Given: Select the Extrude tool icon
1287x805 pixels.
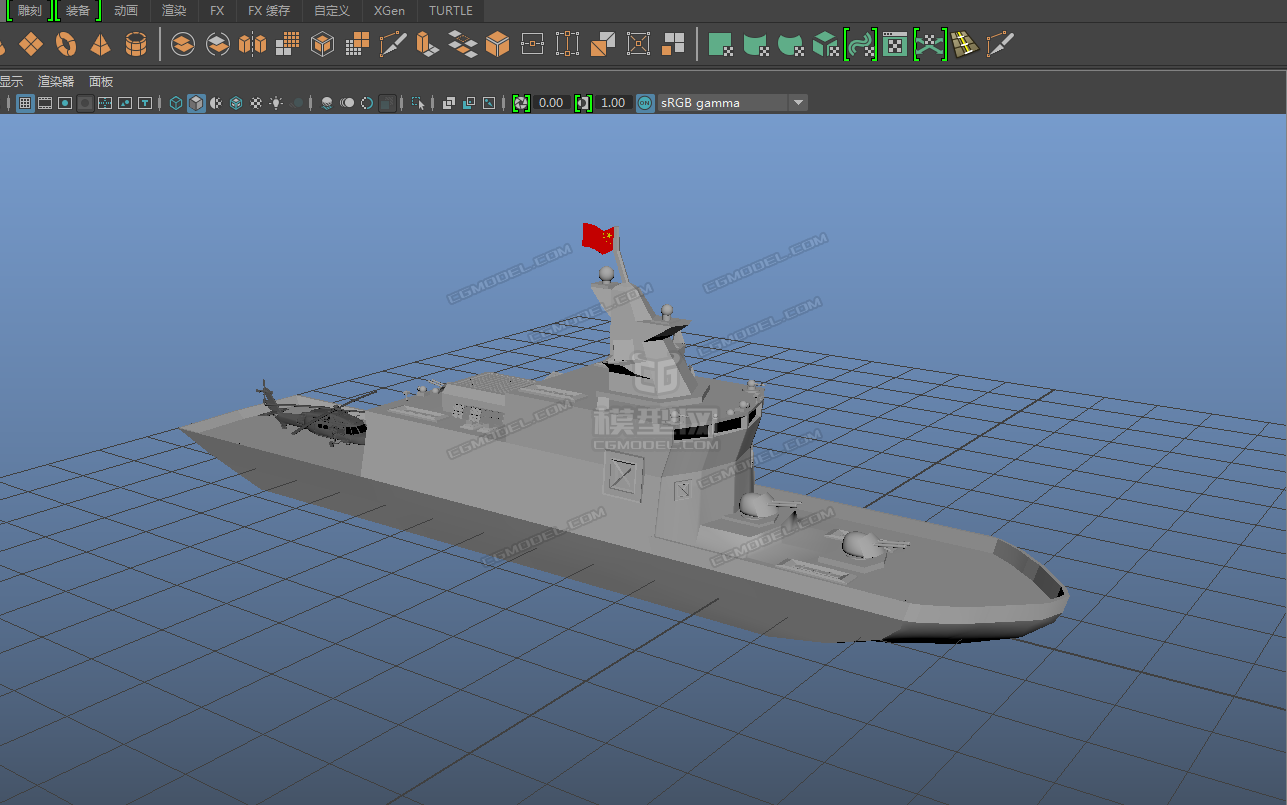Looking at the screenshot, I should (x=427, y=44).
